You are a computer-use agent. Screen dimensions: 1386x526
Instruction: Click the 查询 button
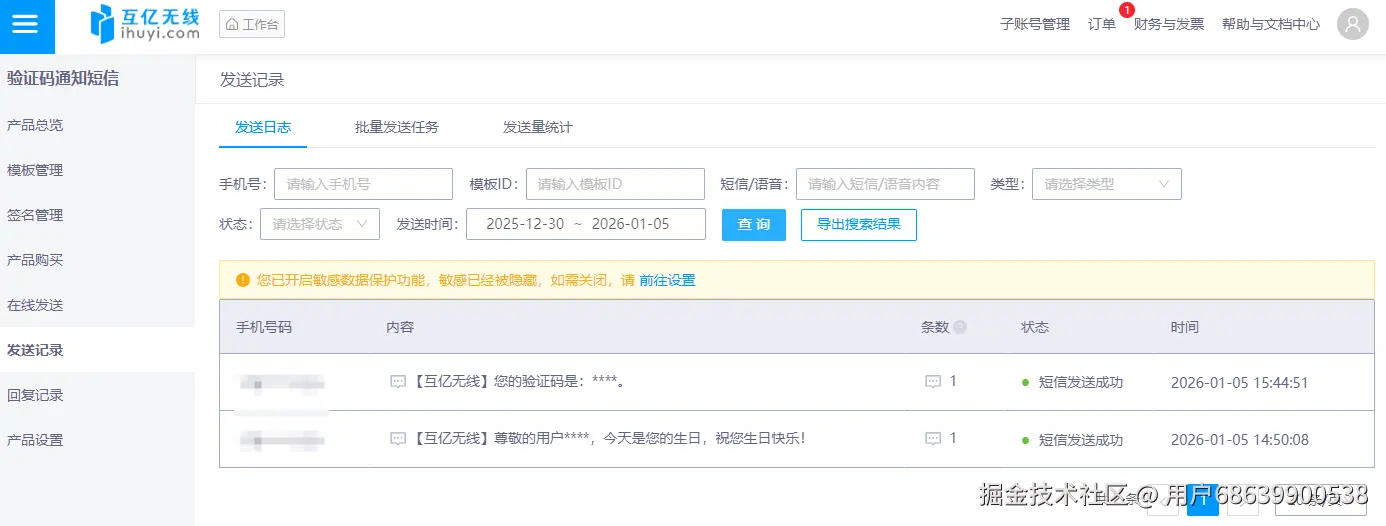754,224
